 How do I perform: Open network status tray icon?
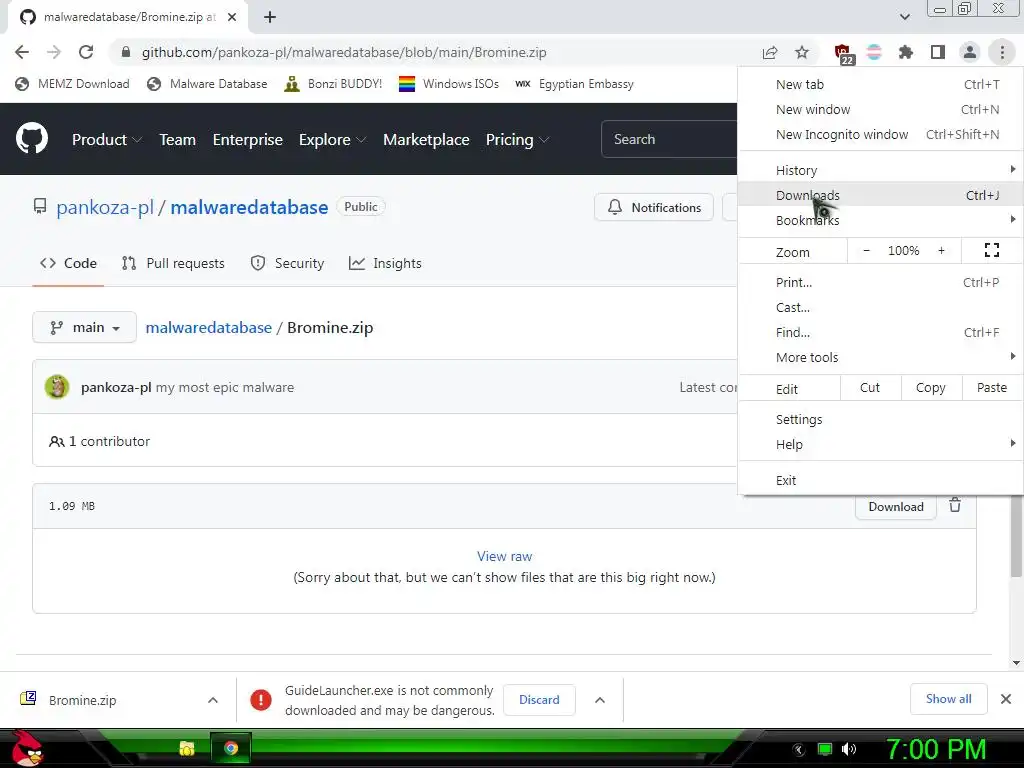click(825, 749)
